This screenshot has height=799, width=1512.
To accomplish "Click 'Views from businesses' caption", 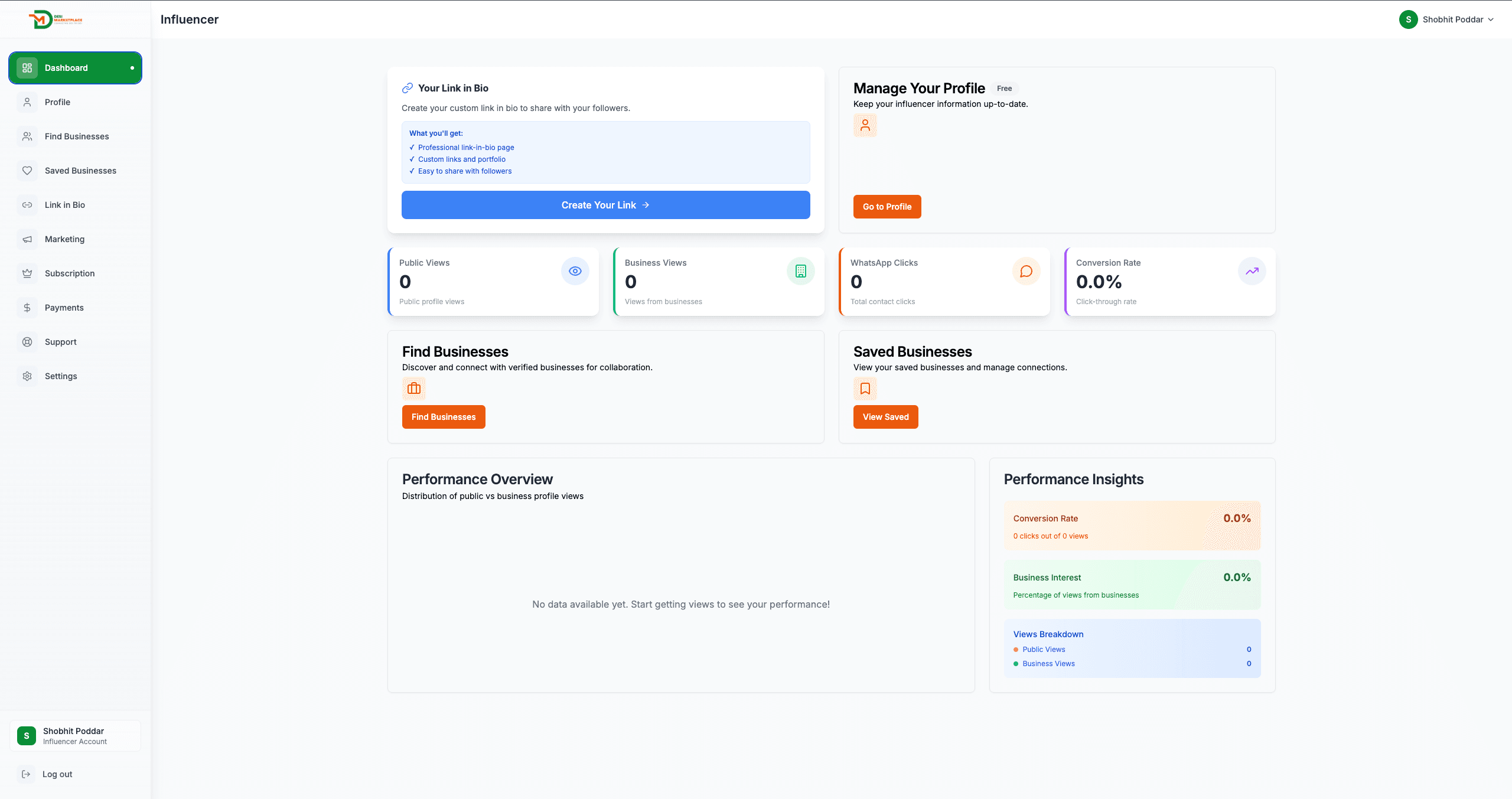I will click(x=663, y=302).
